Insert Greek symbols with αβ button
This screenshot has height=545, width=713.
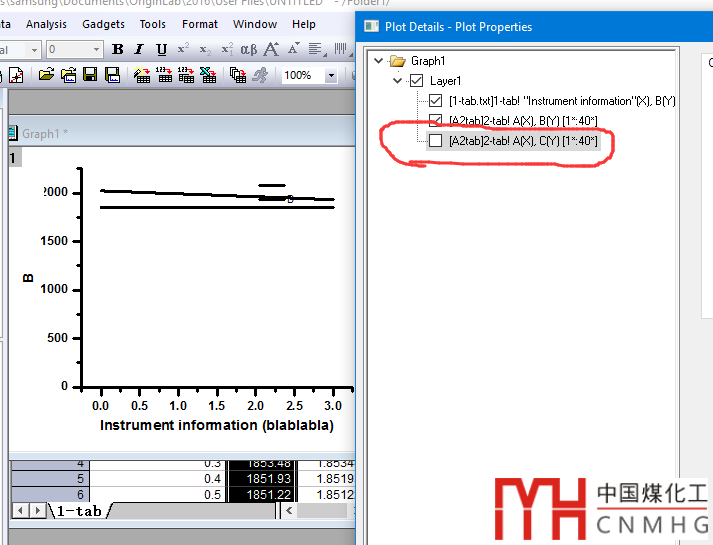tap(249, 49)
